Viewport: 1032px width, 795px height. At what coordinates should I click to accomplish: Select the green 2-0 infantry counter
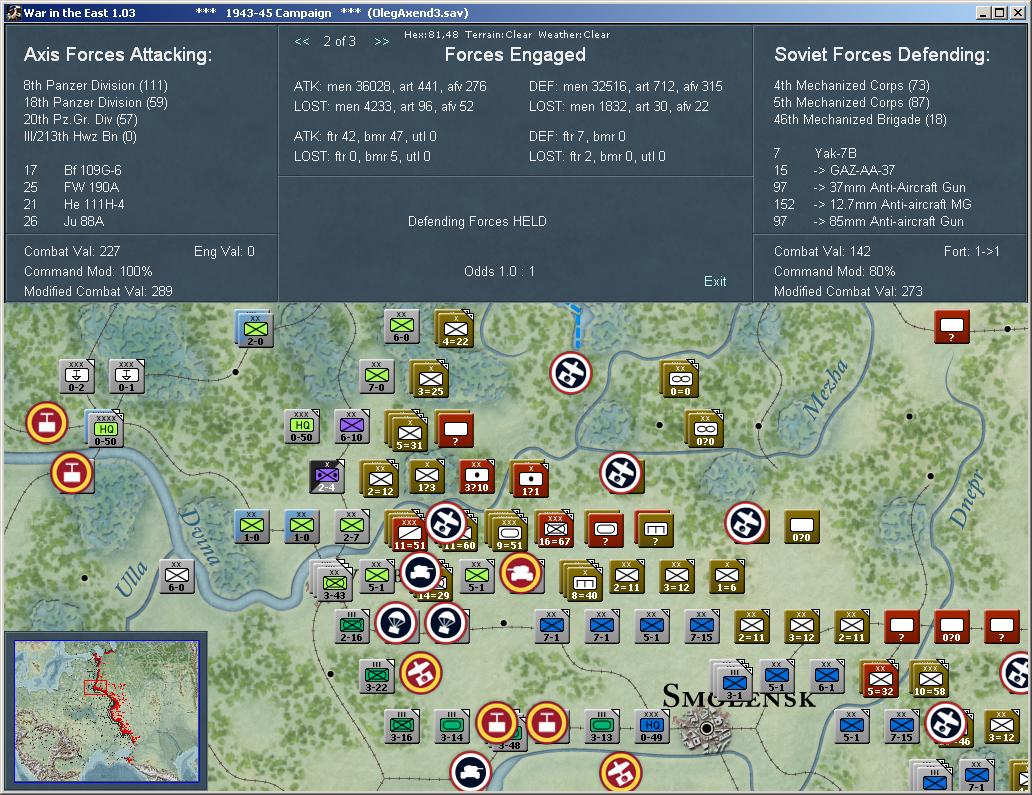(x=255, y=328)
